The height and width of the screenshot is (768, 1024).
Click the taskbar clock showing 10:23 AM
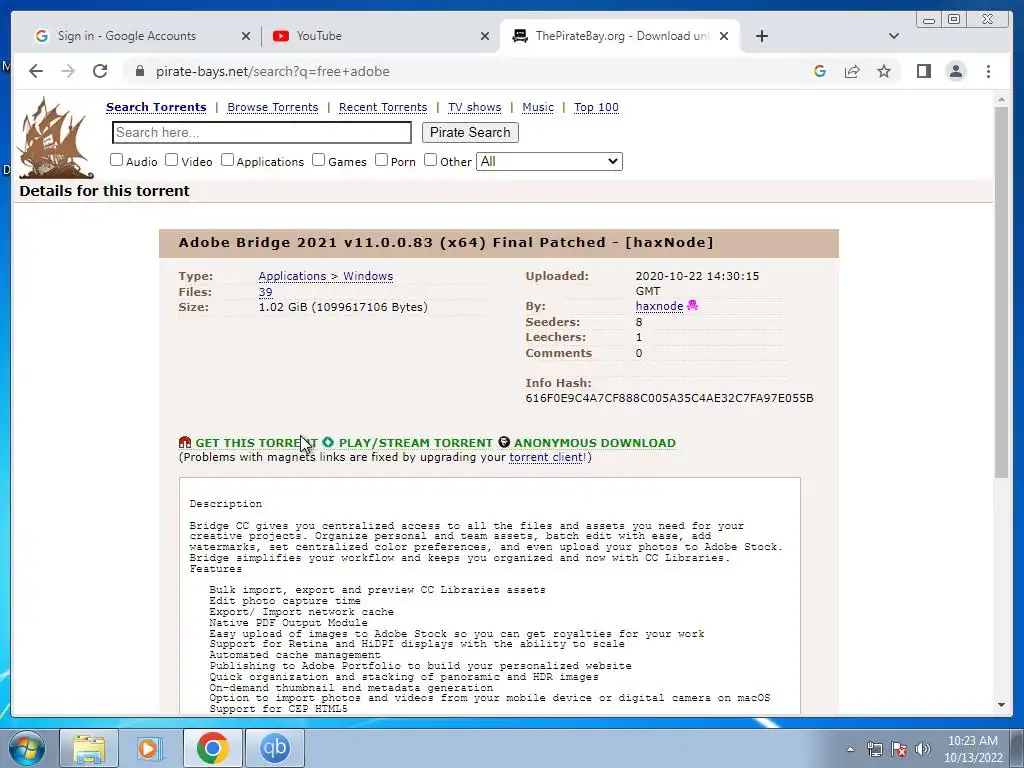(973, 749)
